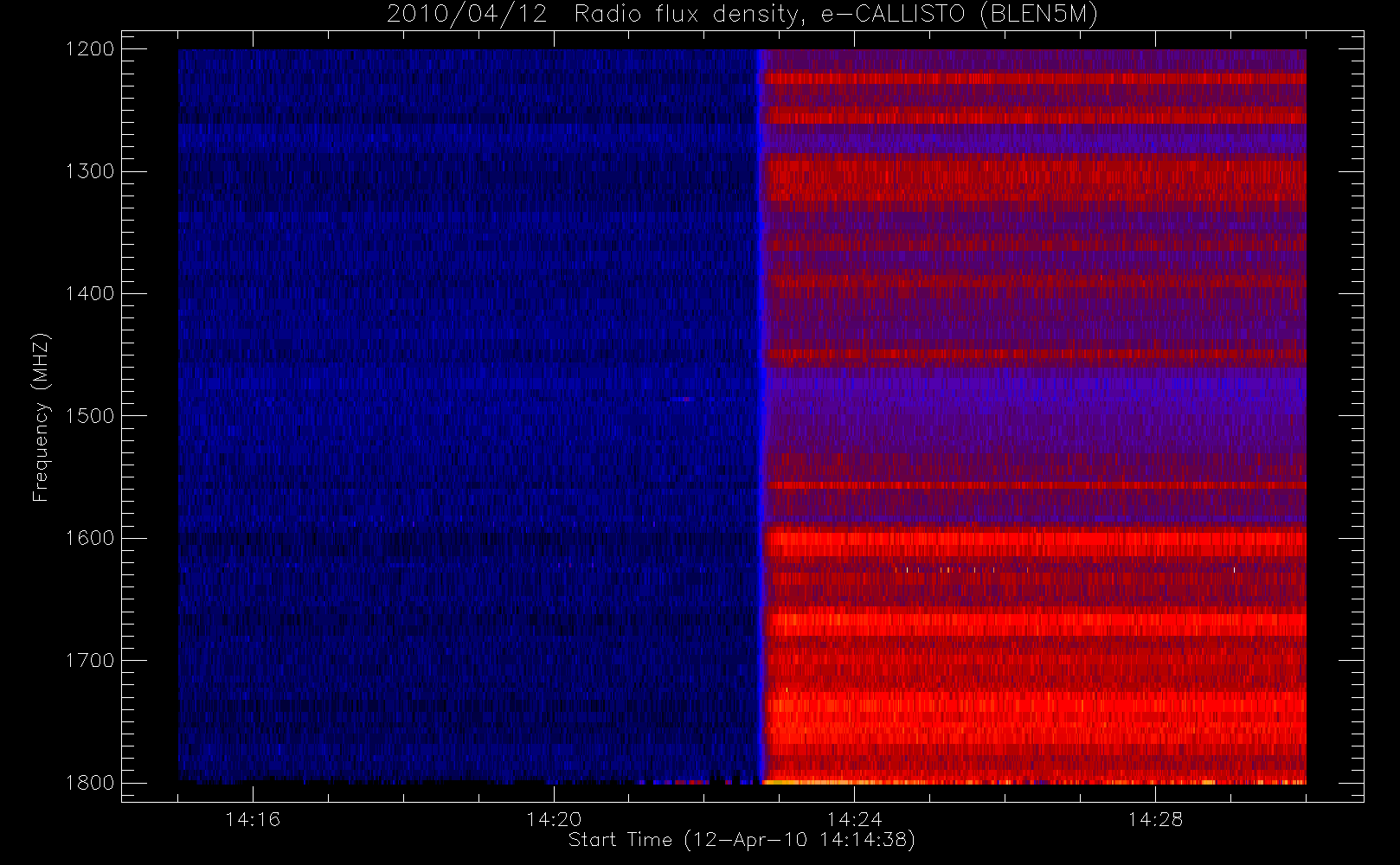The width and height of the screenshot is (1400, 865).
Task: Click the plot title "Radio flux density, e-CALLISTO (BLEN5M)"
Action: point(836,15)
